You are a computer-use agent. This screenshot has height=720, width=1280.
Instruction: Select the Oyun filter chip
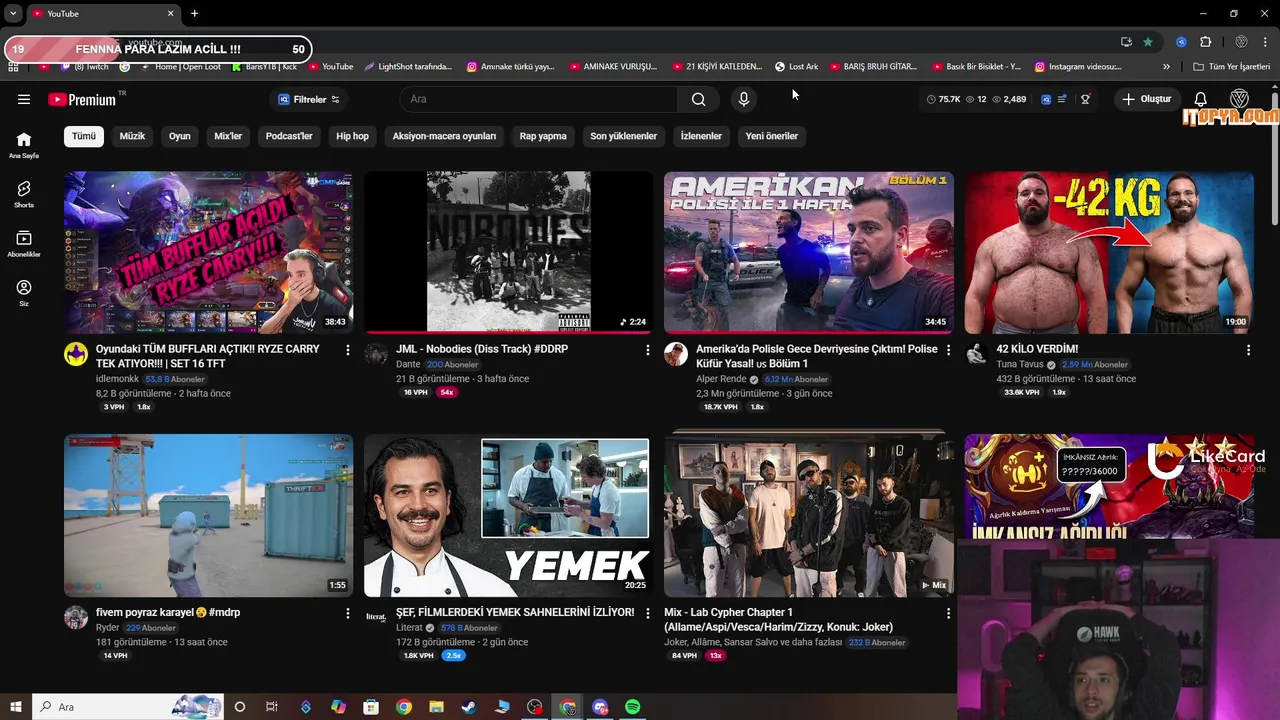pyautogui.click(x=180, y=136)
